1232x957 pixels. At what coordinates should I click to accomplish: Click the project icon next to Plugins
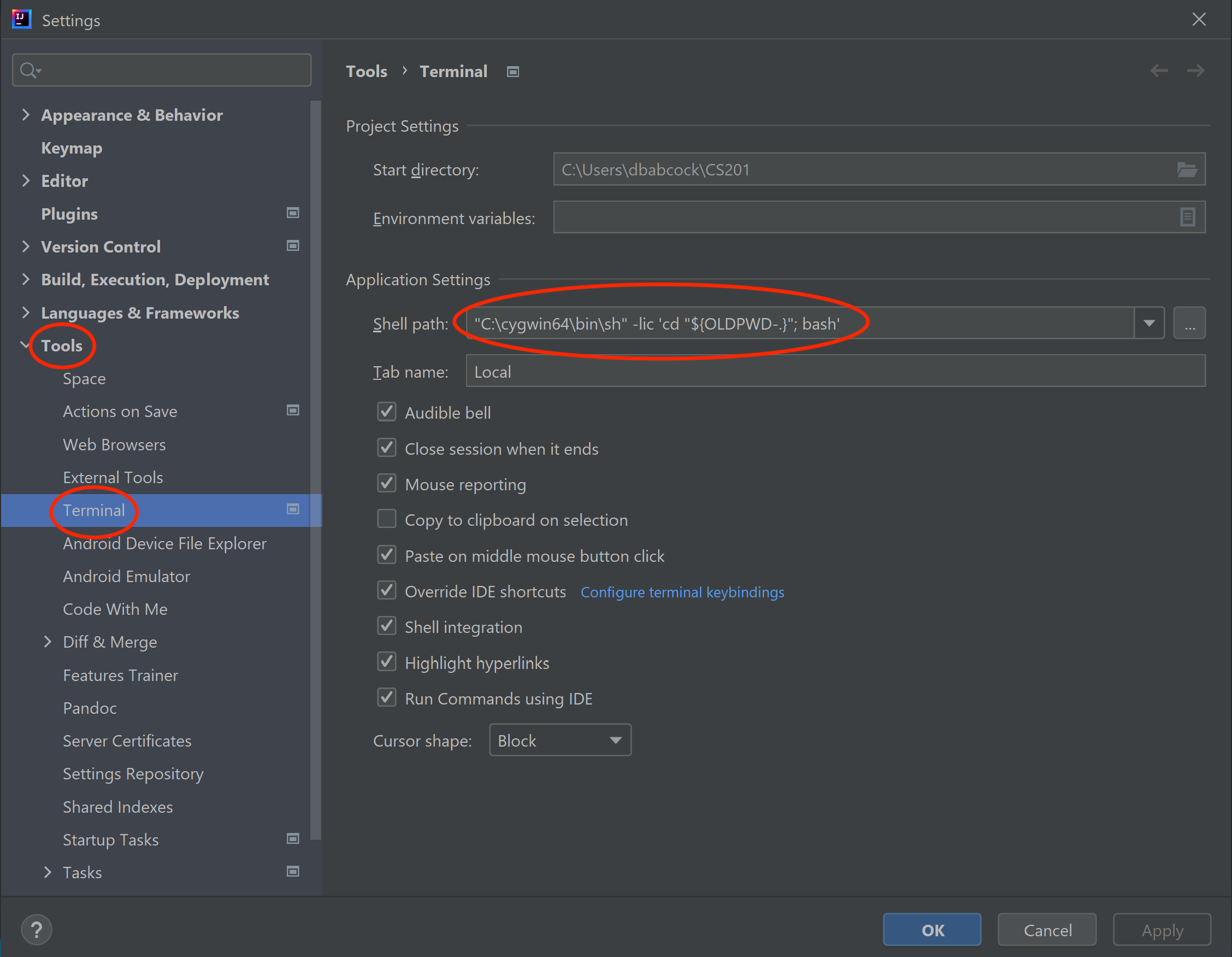coord(293,213)
